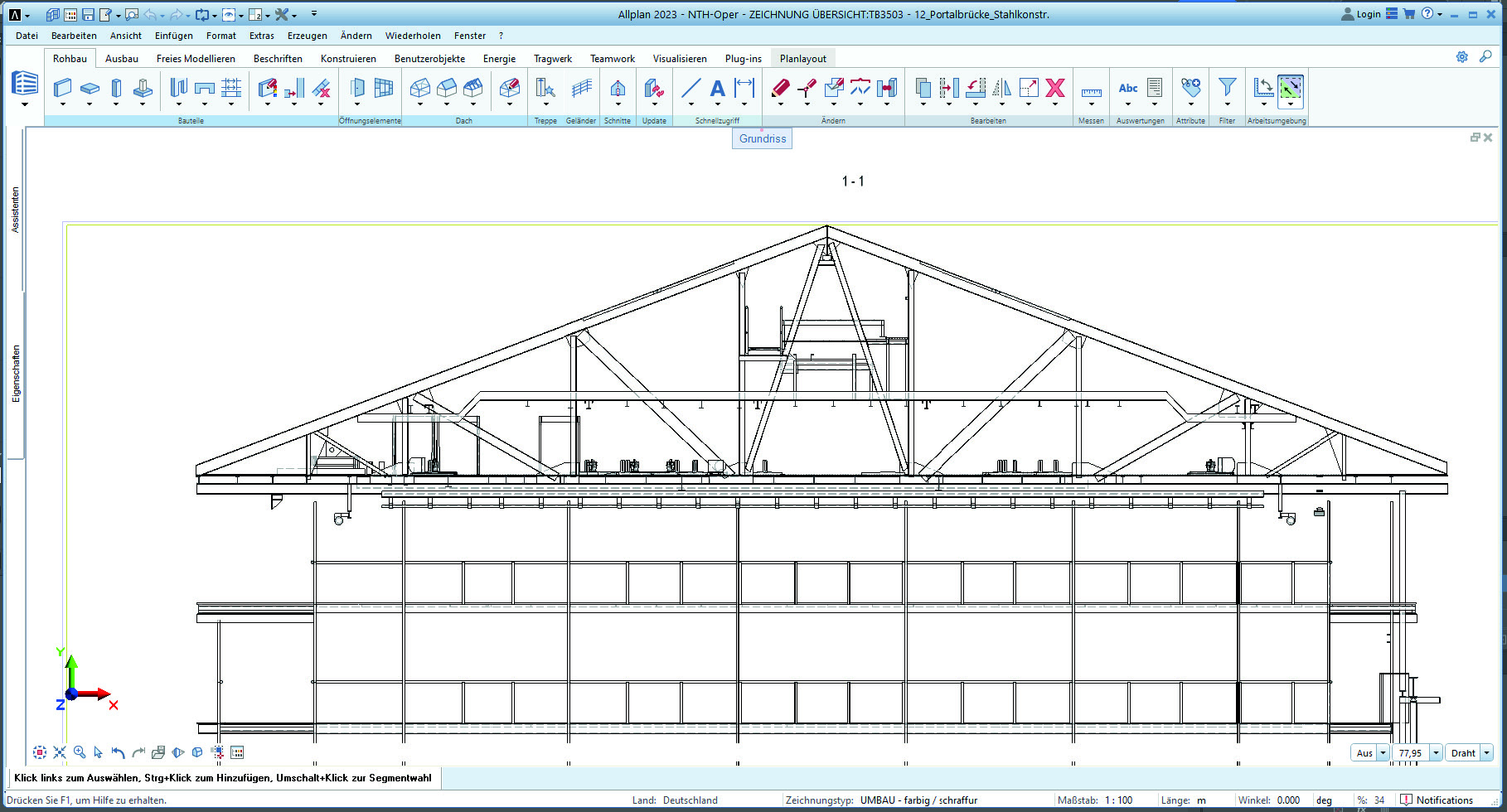Open the shopping cart icon in title bar
Viewport: 1507px width, 812px height.
click(x=1408, y=14)
